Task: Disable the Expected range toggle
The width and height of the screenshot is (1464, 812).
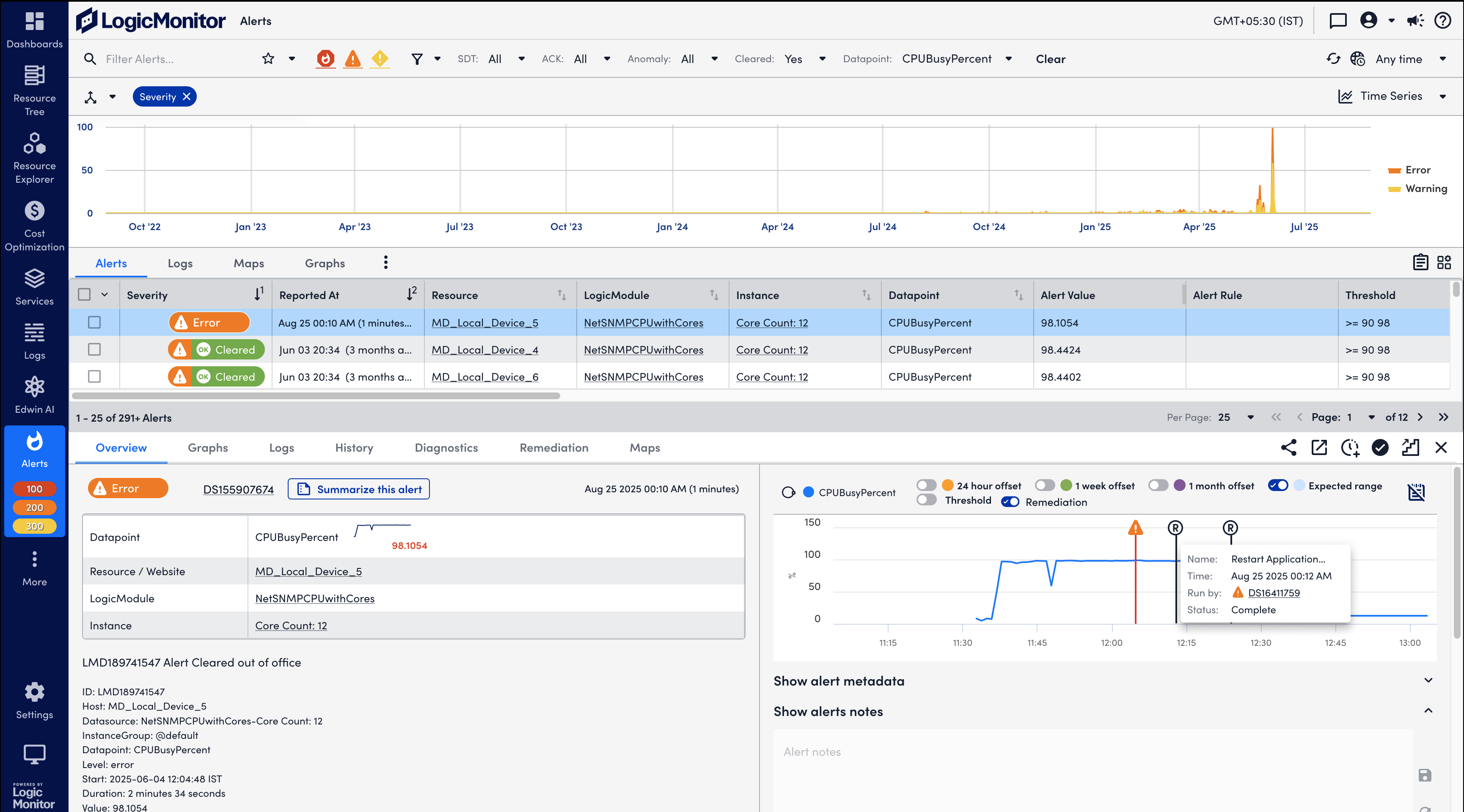Action: click(x=1278, y=485)
